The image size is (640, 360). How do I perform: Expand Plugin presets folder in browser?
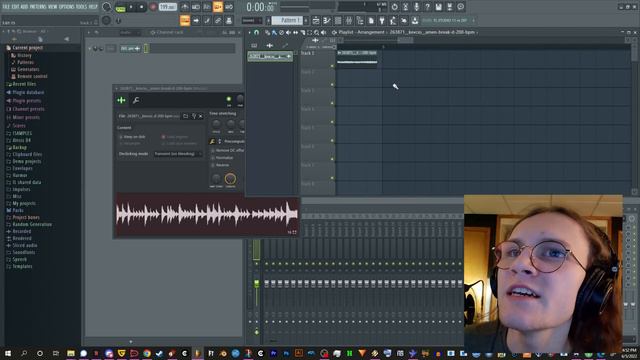(x=27, y=101)
